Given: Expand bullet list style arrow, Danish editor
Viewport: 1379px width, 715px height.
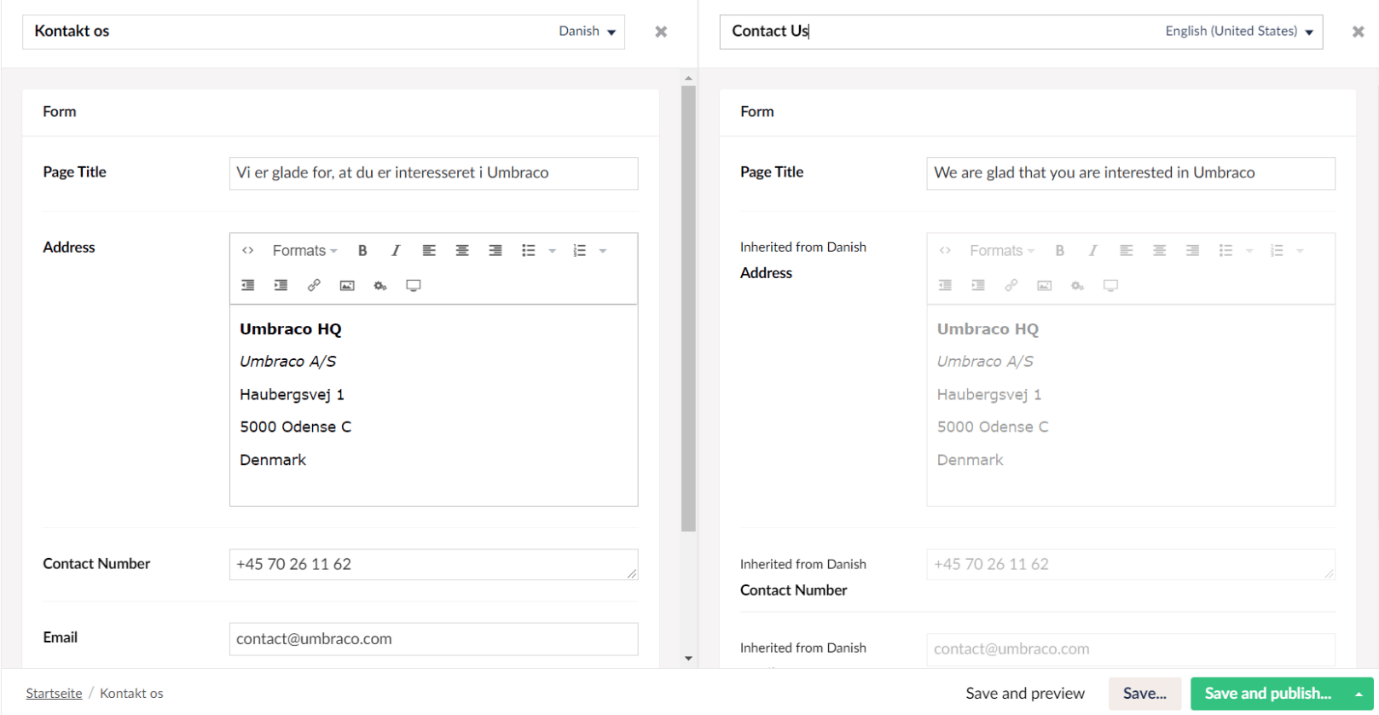Looking at the screenshot, I should point(552,251).
